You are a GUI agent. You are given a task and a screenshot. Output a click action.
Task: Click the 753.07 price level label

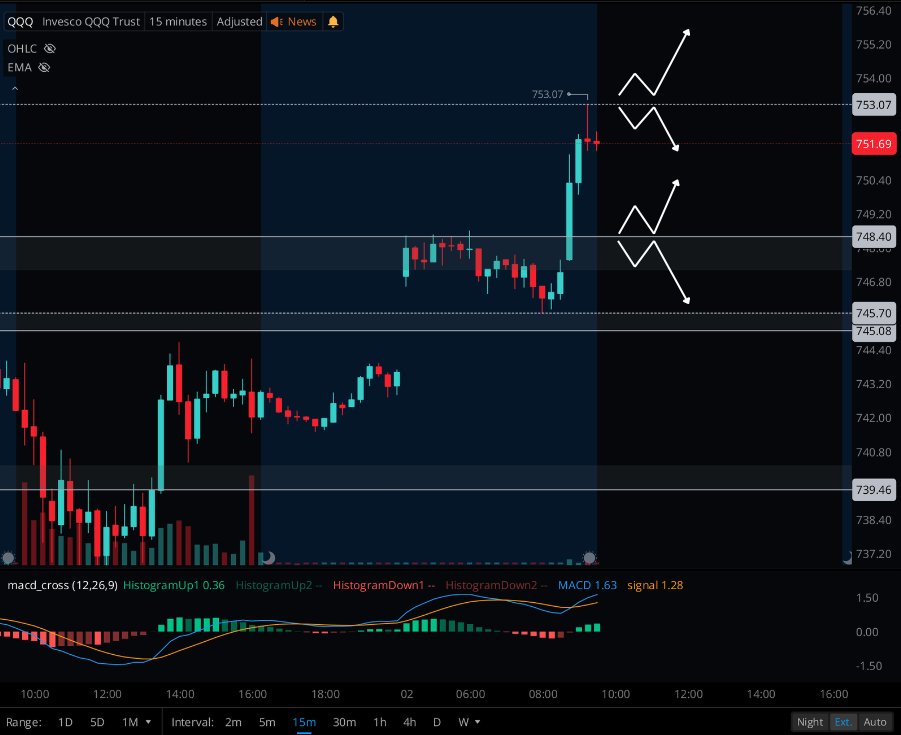873,105
